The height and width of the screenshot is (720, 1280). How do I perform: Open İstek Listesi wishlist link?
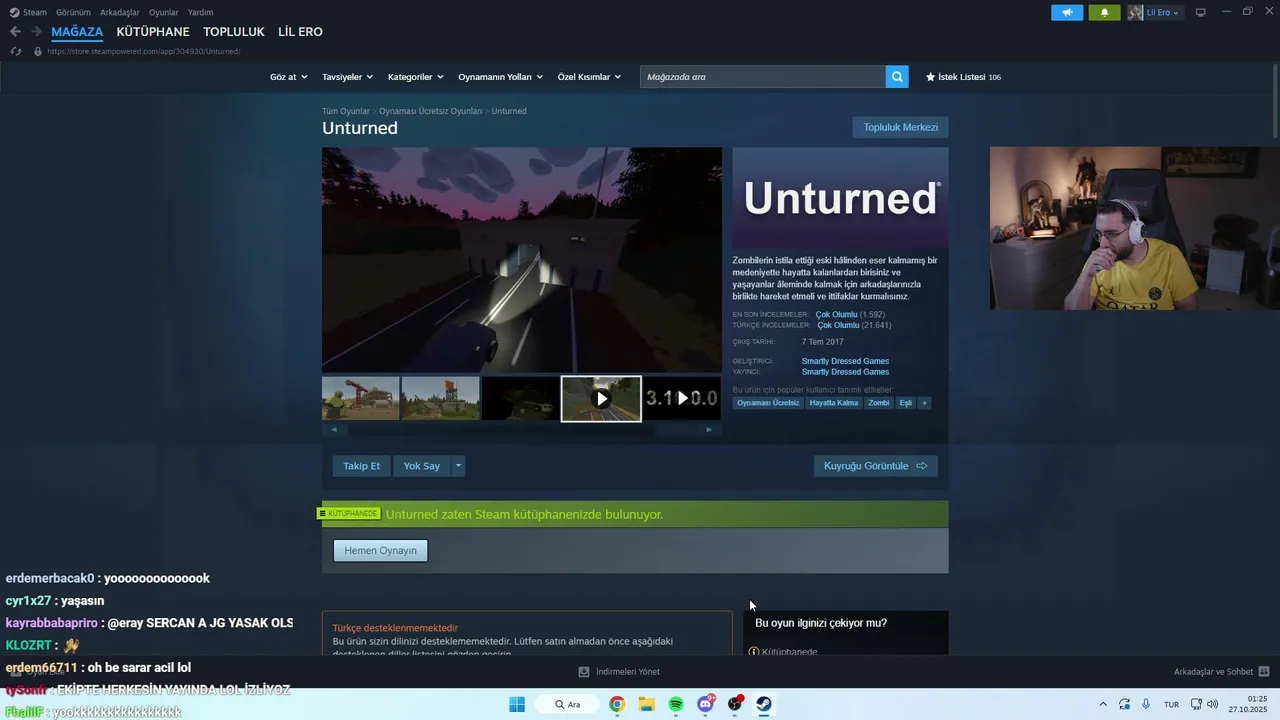point(963,77)
